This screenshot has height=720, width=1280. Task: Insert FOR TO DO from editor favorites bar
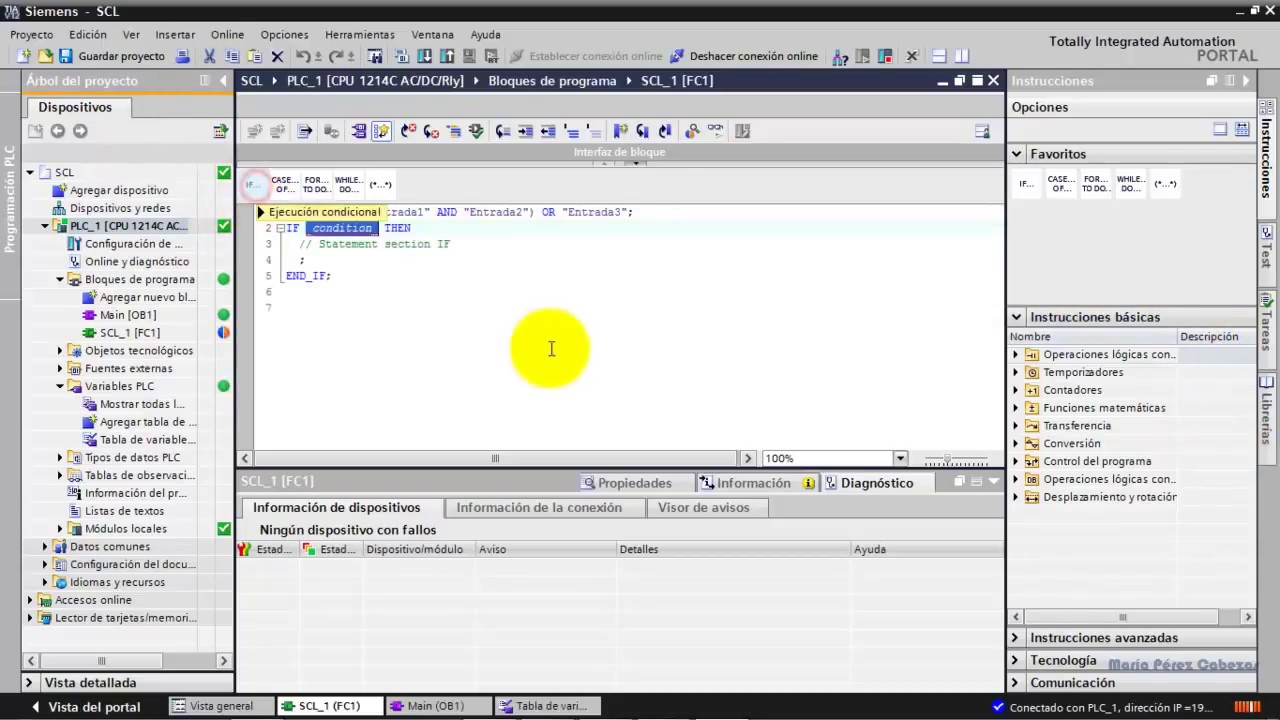tap(316, 184)
